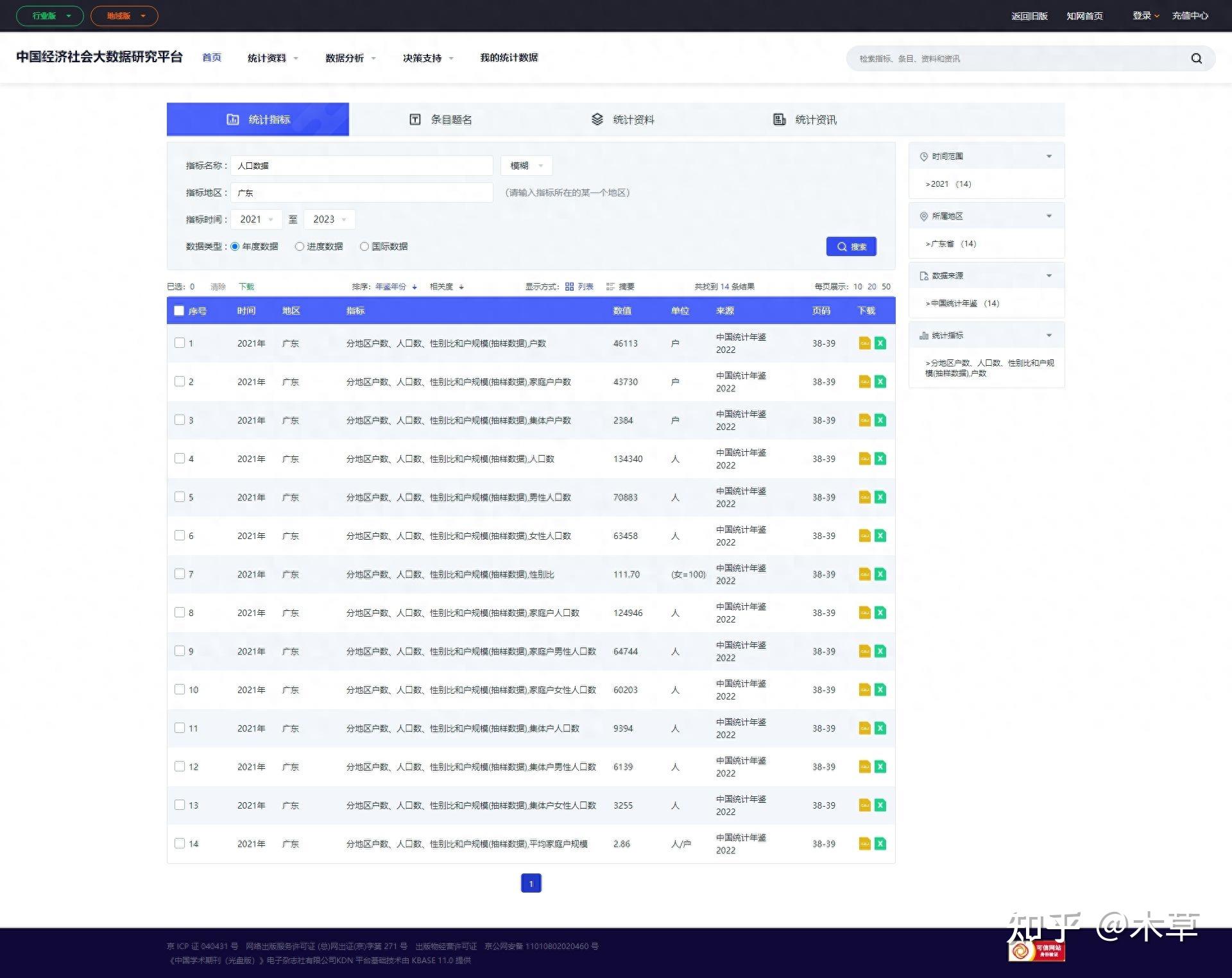Click the magnifier search icon in top bar
Viewport: 1232px width, 978px height.
(x=1196, y=58)
